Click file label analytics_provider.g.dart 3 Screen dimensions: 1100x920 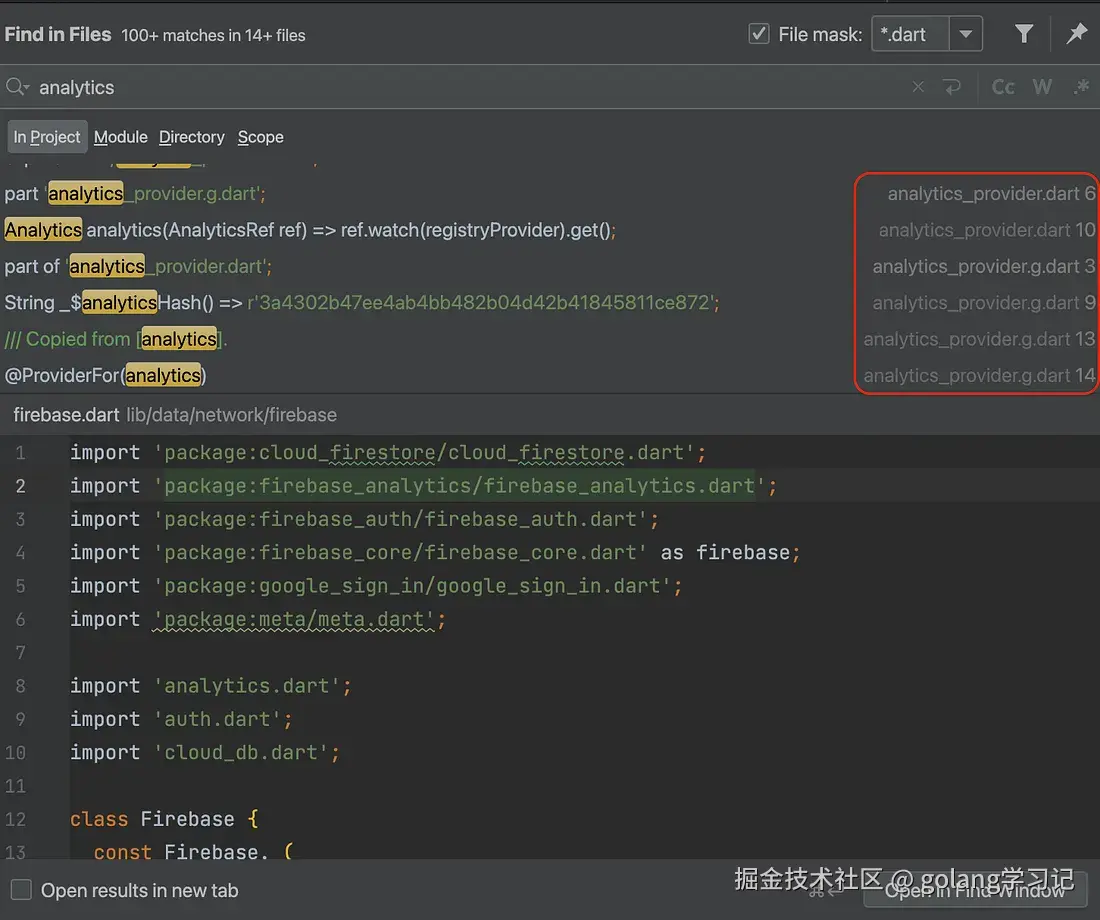pos(984,267)
